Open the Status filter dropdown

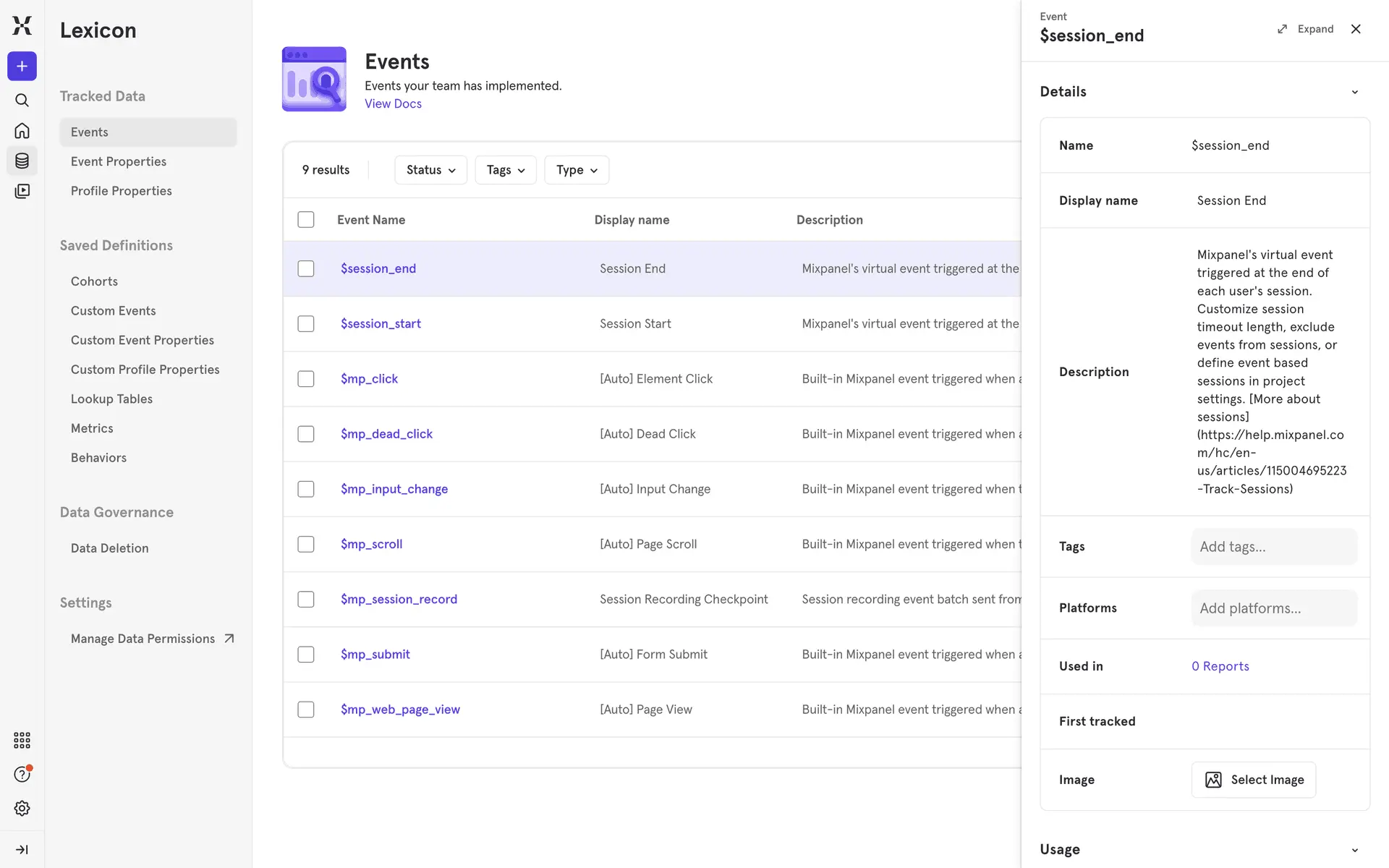pos(430,170)
